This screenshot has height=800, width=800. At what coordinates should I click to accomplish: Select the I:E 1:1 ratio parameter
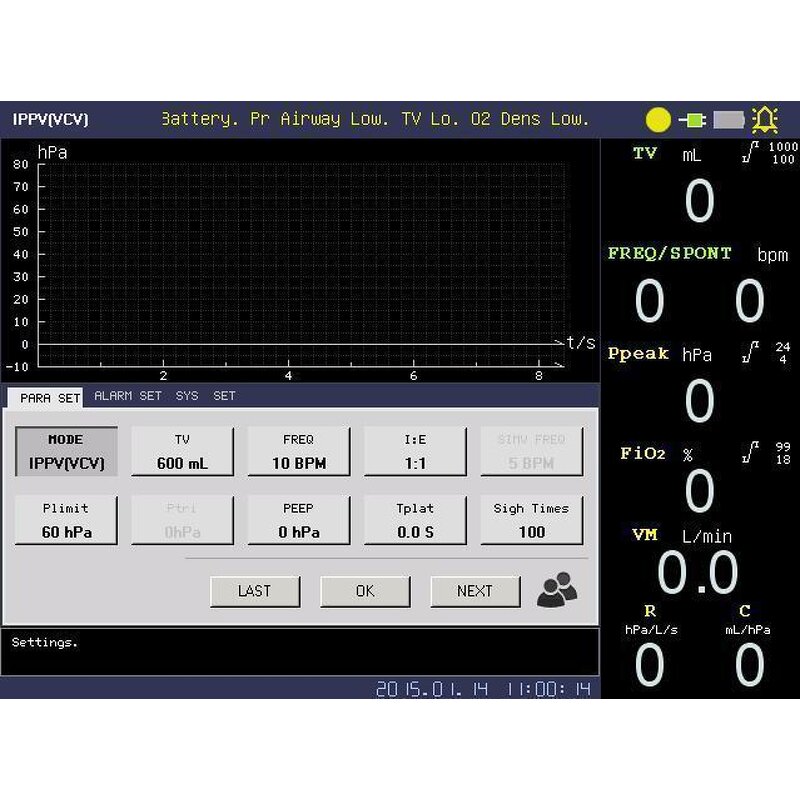point(415,452)
